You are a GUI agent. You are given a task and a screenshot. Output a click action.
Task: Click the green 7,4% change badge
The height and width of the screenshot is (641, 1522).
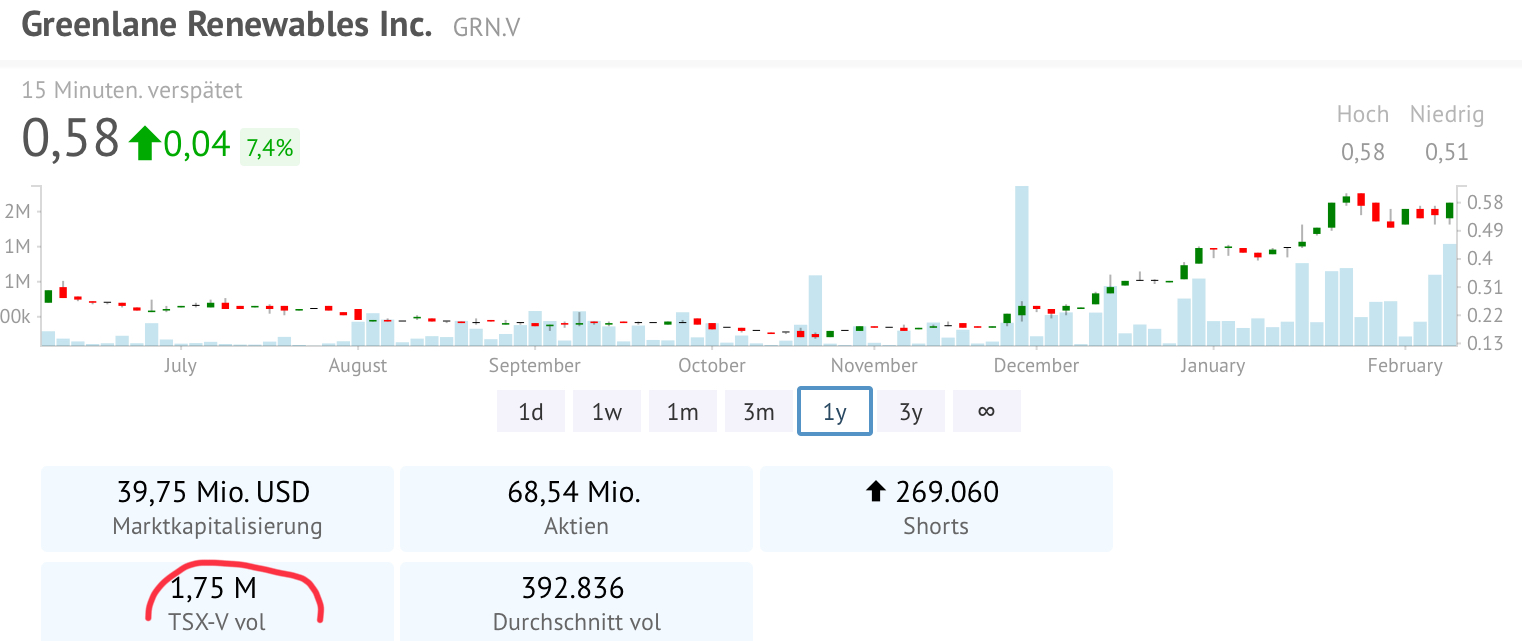click(x=269, y=148)
